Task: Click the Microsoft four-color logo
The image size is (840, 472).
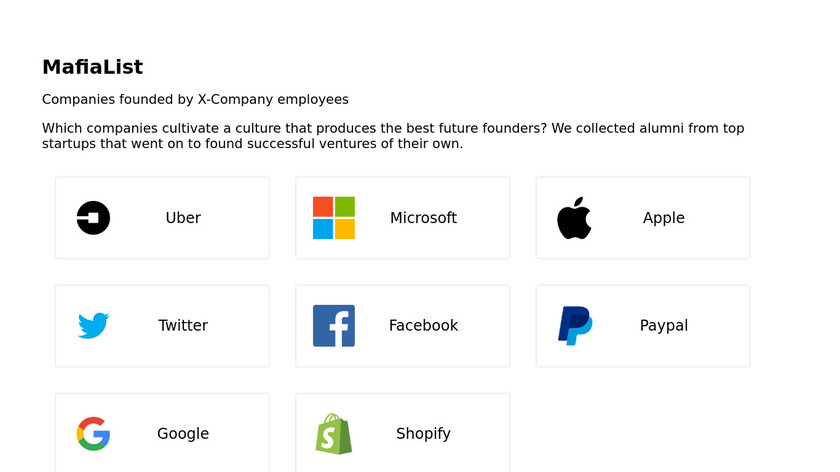Action: click(x=334, y=218)
